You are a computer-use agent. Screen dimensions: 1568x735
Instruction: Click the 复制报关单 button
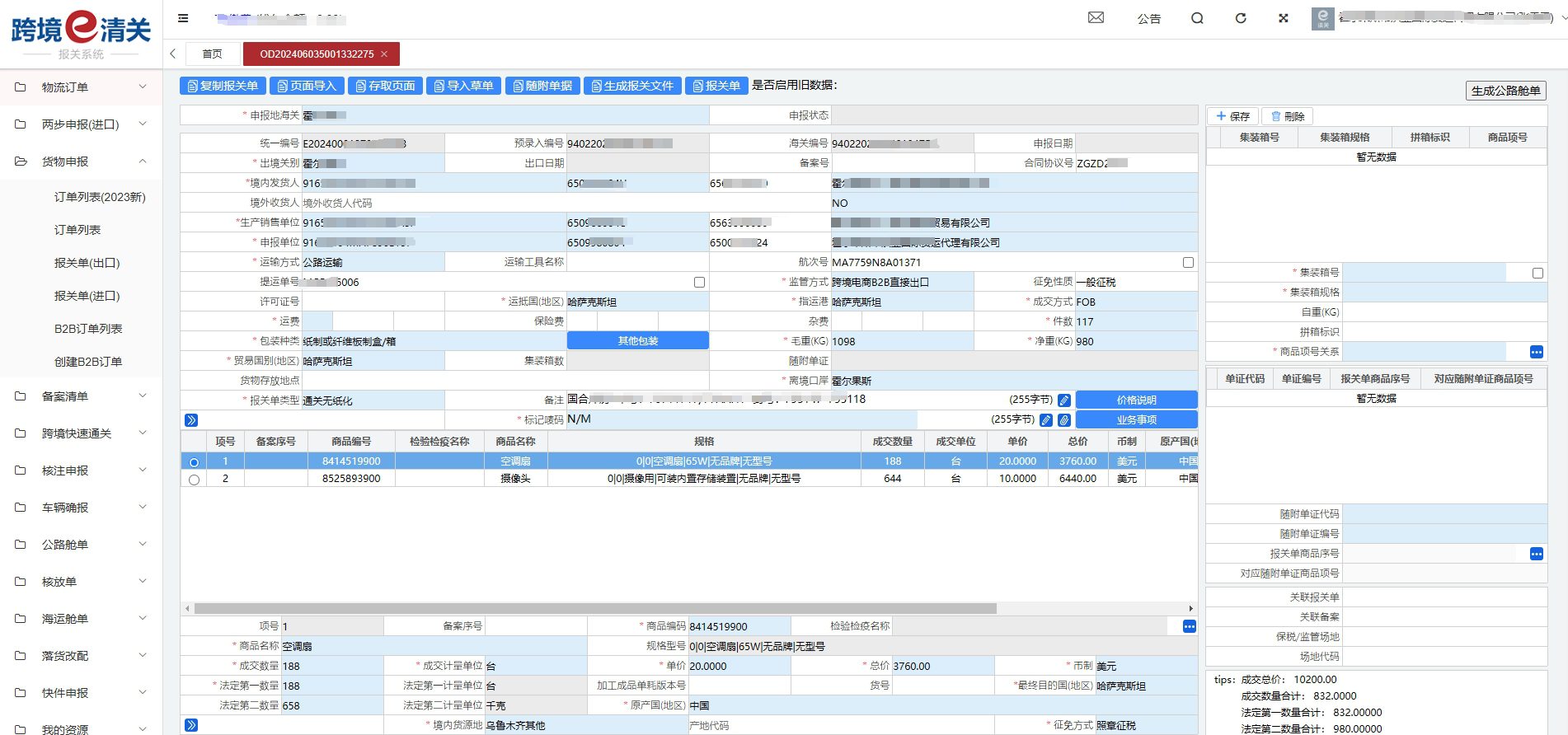click(223, 86)
